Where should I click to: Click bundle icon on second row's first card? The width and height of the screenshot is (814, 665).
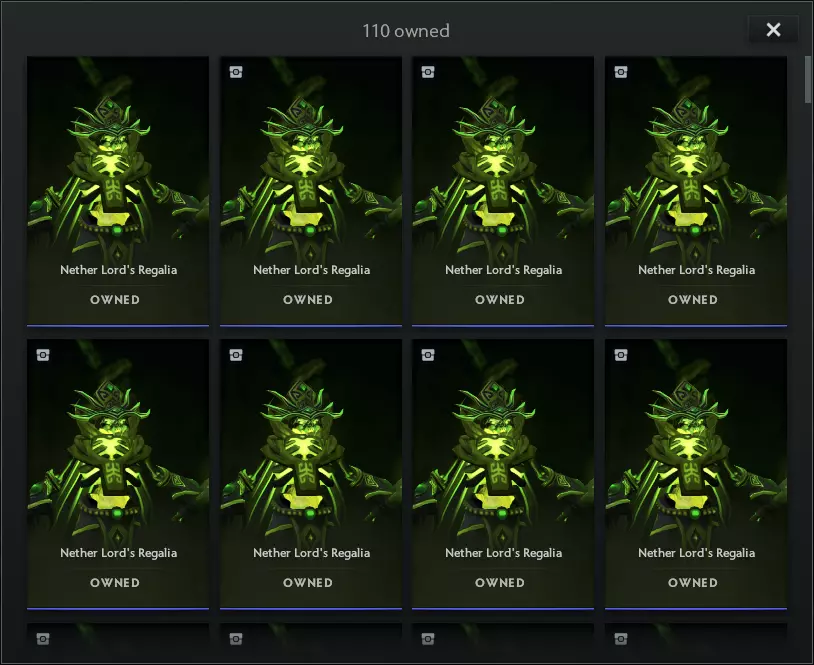(x=42, y=355)
